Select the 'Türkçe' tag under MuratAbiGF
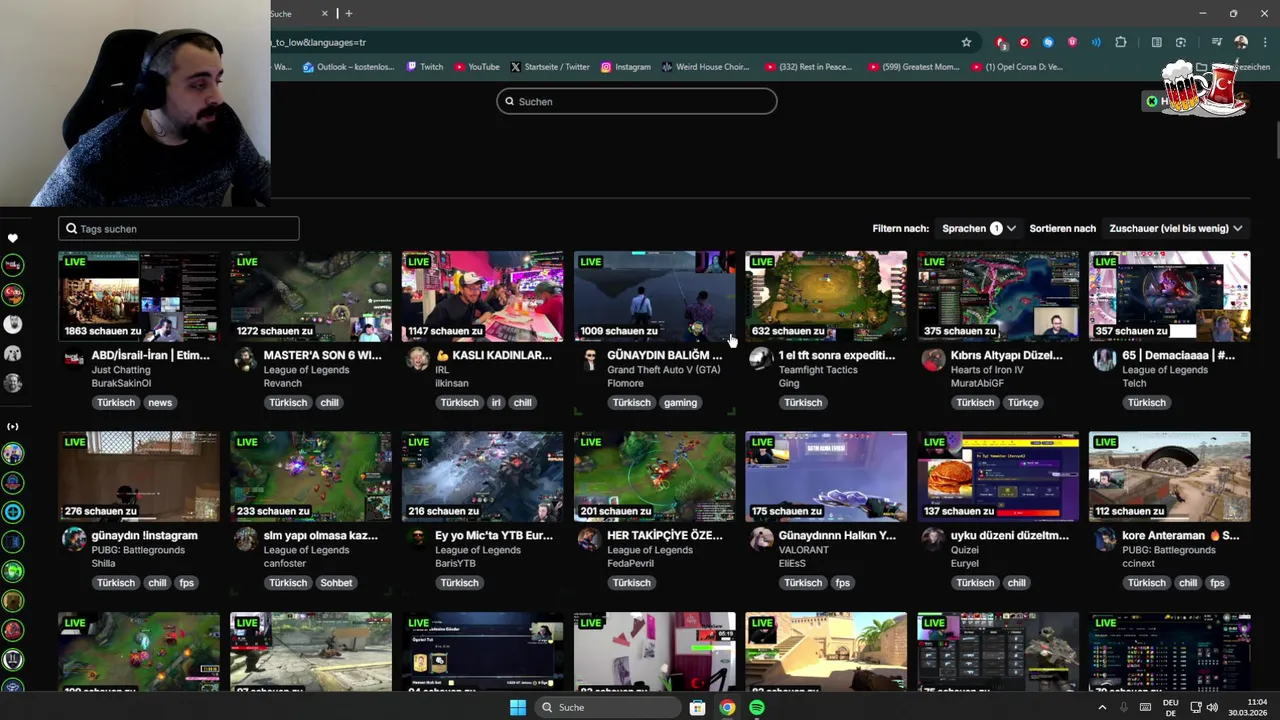 1023,403
